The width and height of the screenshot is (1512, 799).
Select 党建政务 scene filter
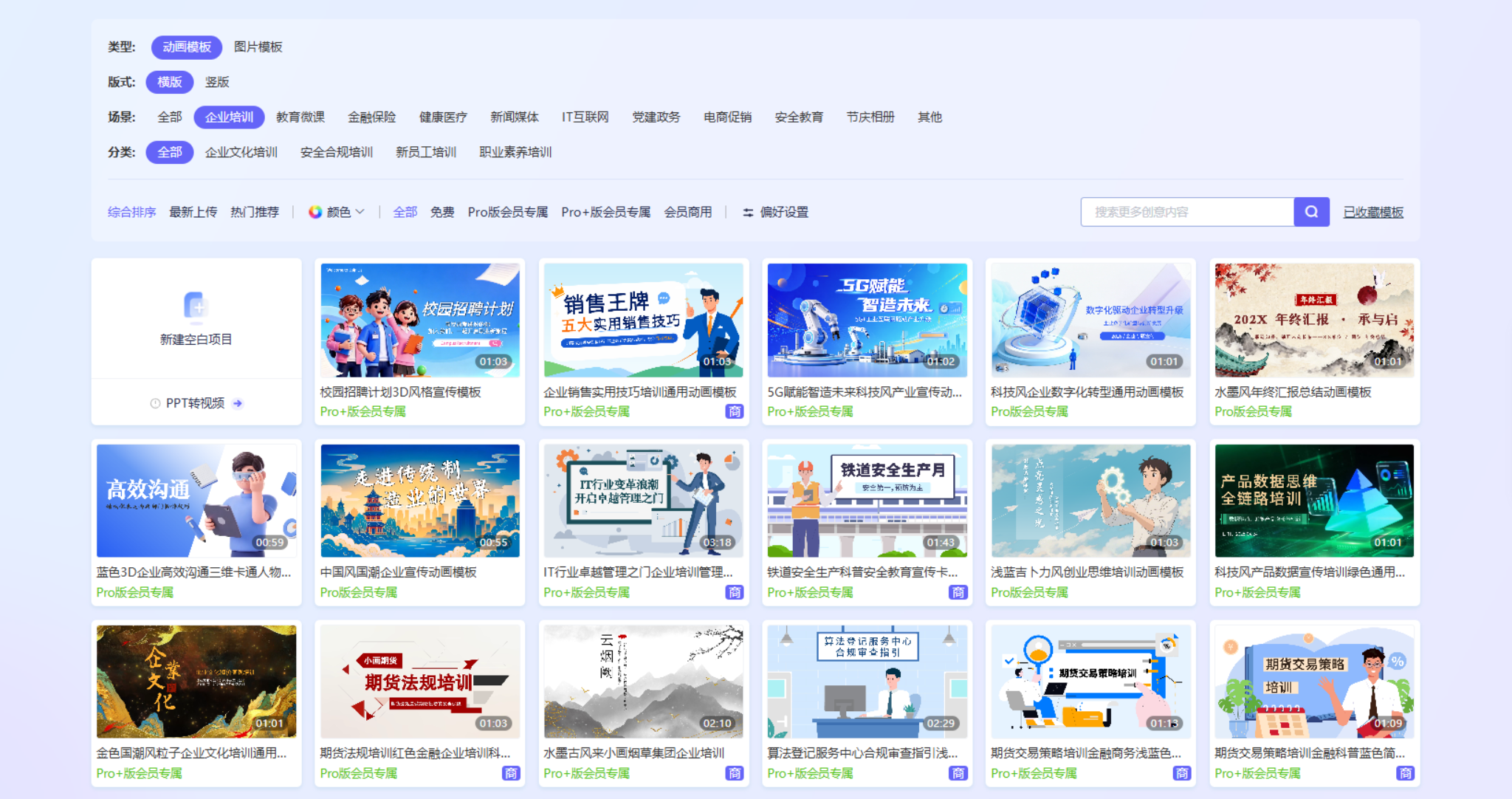pyautogui.click(x=656, y=117)
